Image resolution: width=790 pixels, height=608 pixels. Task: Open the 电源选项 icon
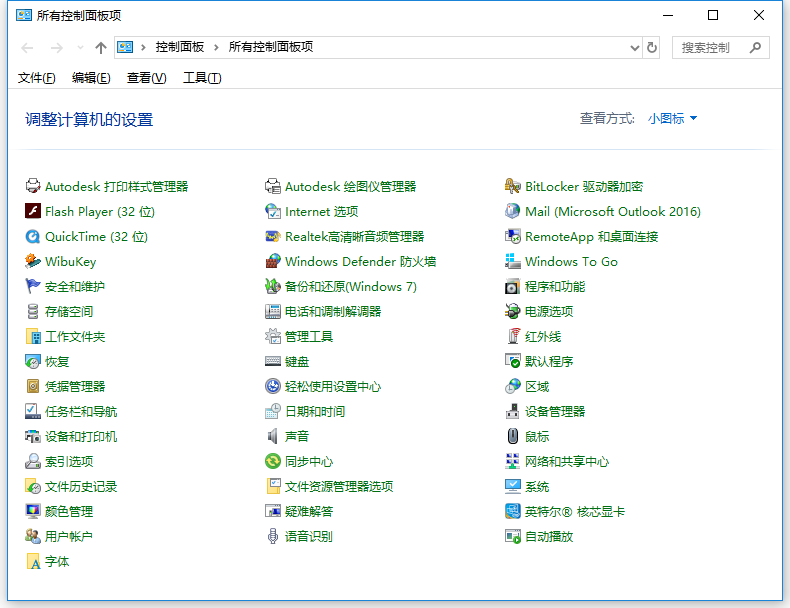click(512, 311)
